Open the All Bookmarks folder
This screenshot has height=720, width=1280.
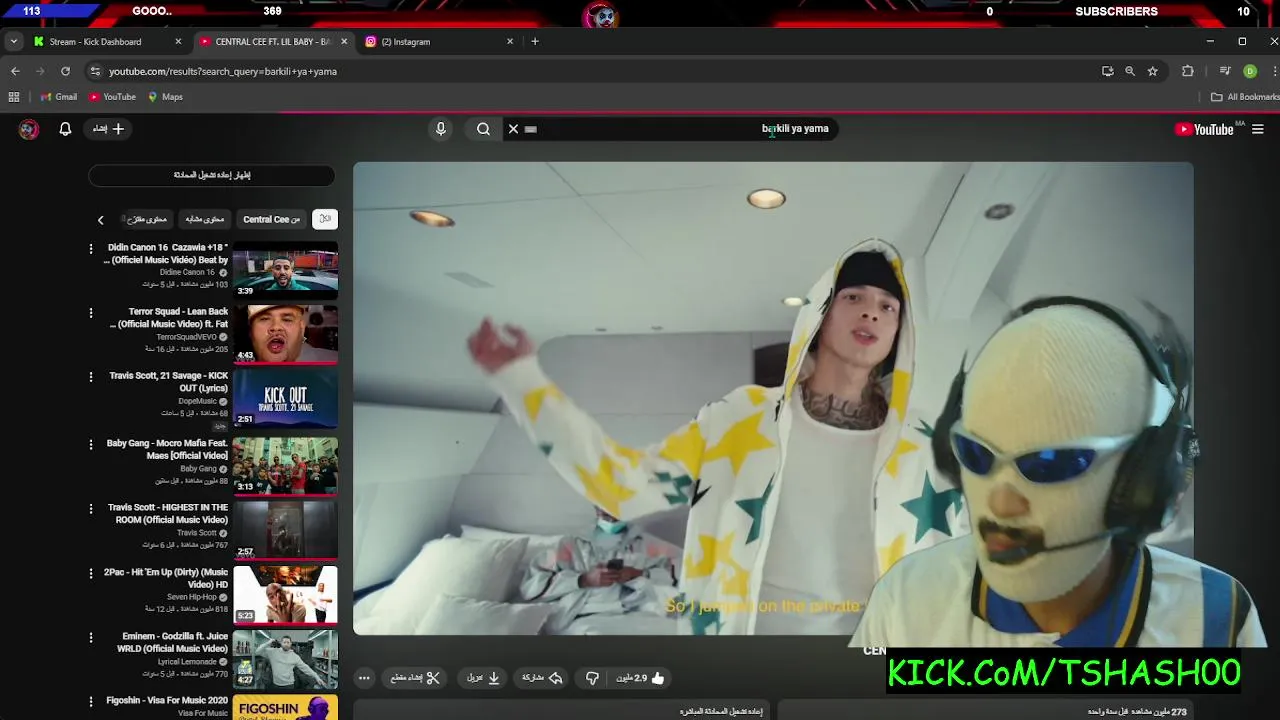point(1245,97)
